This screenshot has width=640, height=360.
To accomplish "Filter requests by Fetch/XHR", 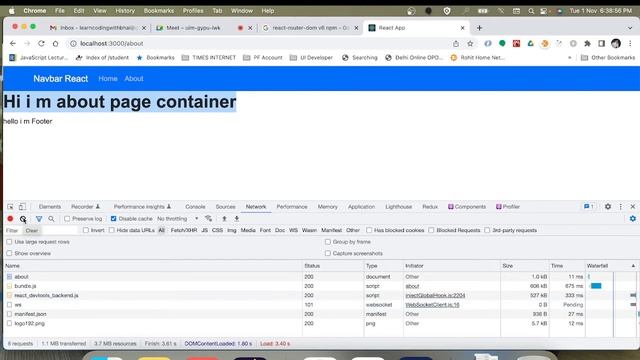I will point(184,230).
